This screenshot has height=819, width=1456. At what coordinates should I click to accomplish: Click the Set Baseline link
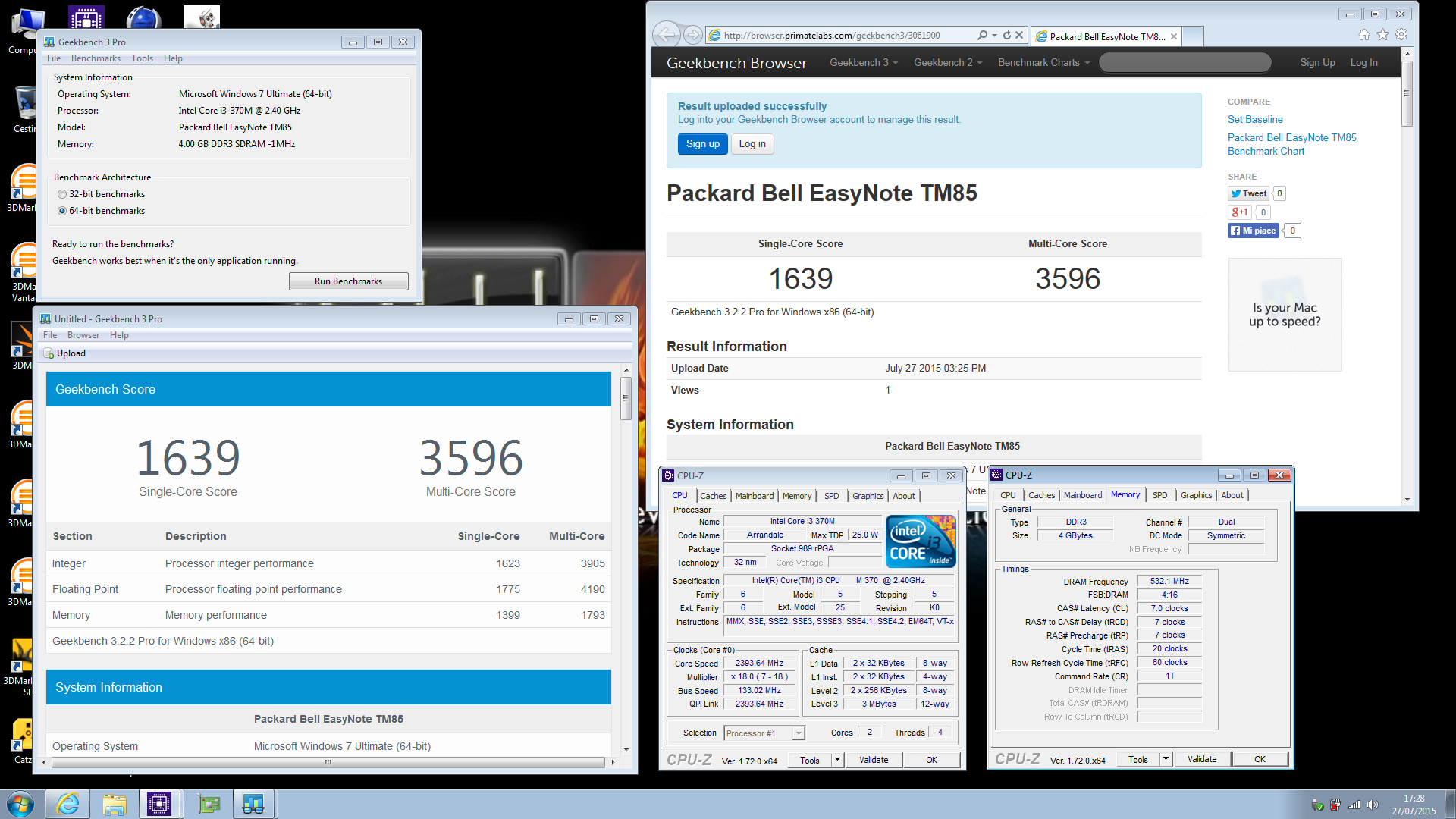pos(1255,119)
